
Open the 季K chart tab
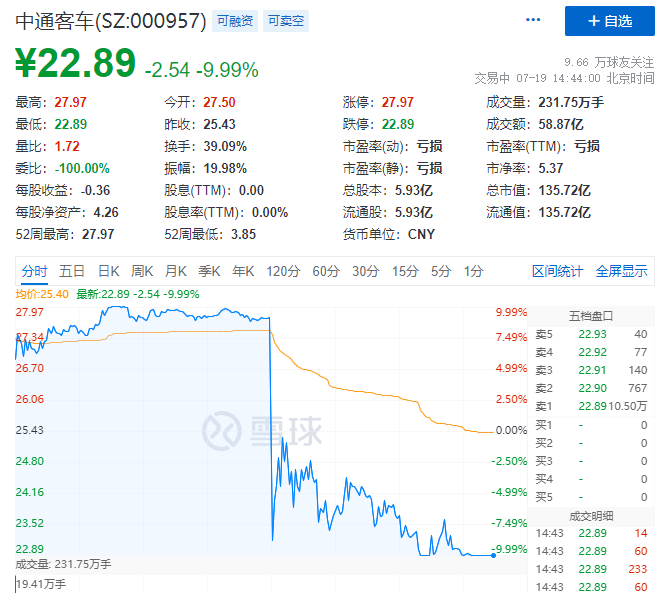point(209,271)
